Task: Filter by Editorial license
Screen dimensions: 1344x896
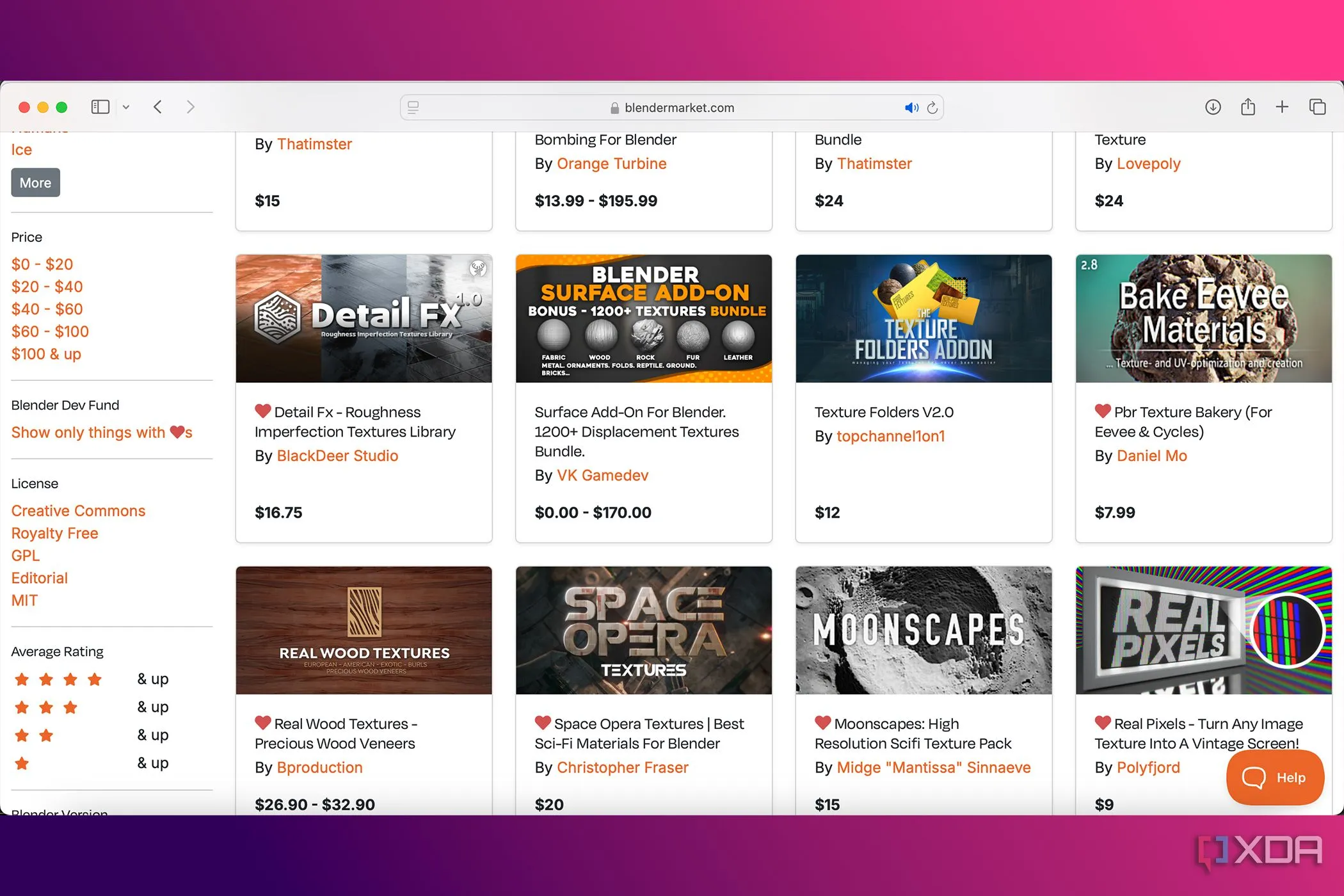Action: pos(40,578)
